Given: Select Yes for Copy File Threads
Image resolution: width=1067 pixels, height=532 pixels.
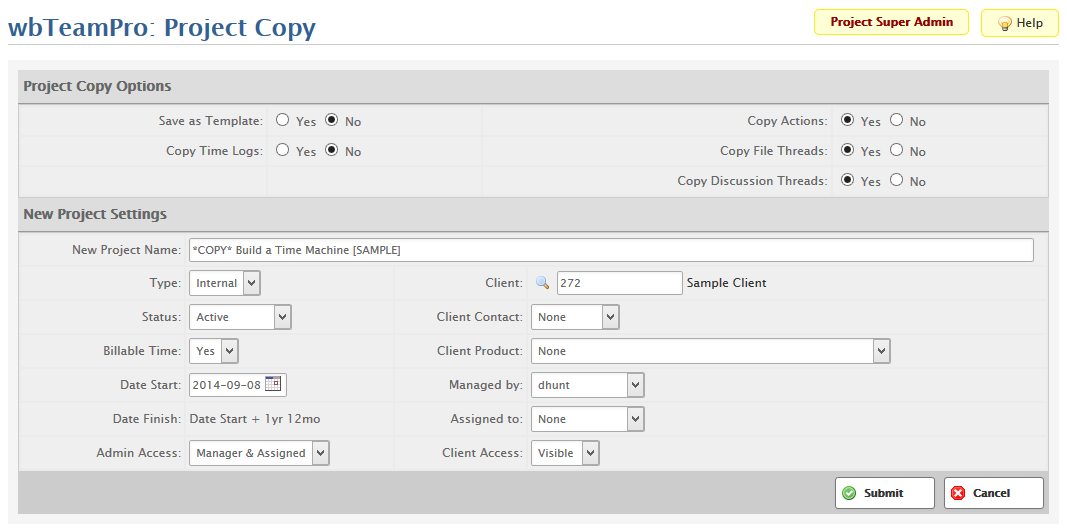Looking at the screenshot, I should (x=847, y=150).
